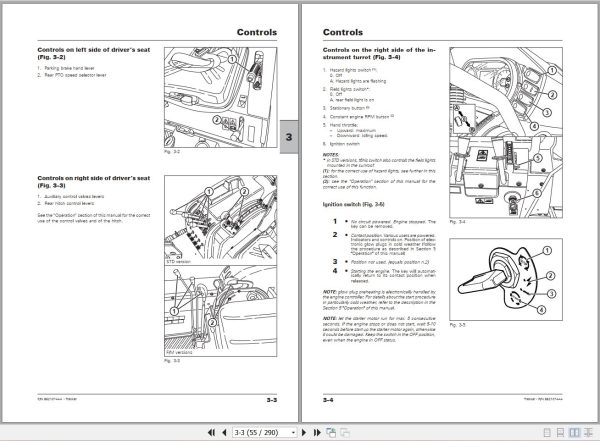Switch to single page layout

coord(547,433)
